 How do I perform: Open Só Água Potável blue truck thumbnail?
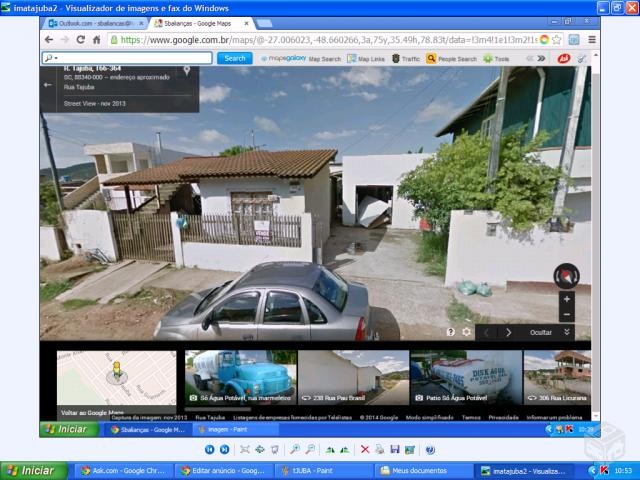(x=241, y=378)
